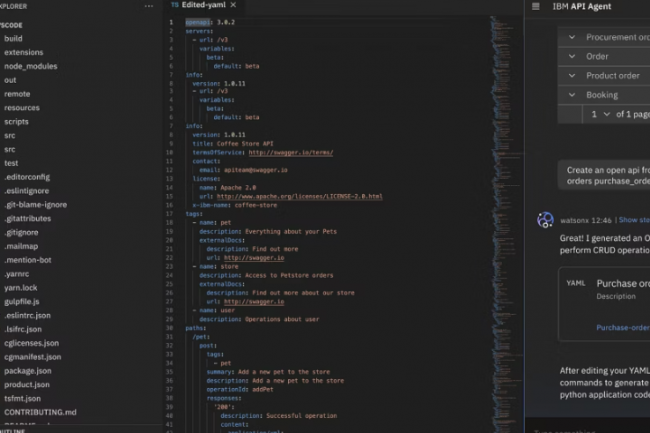Click Show steps link beside watsonx
The height and width of the screenshot is (433, 650).
pyautogui.click(x=634, y=219)
